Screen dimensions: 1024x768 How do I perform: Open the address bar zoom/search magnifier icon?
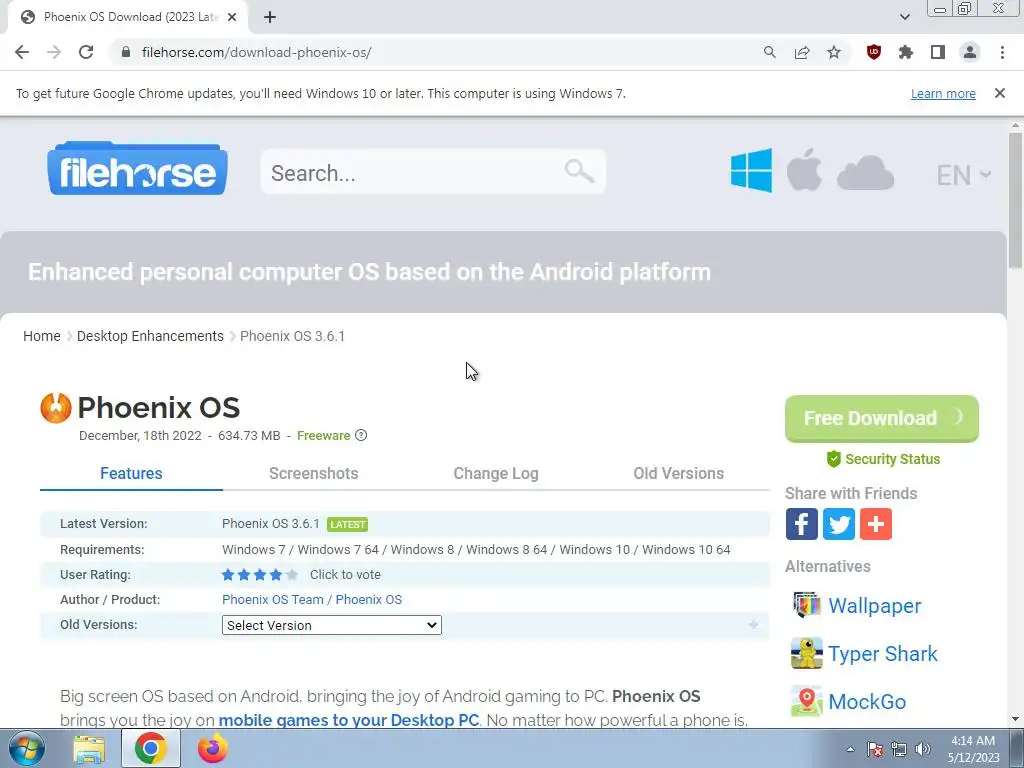[x=769, y=52]
